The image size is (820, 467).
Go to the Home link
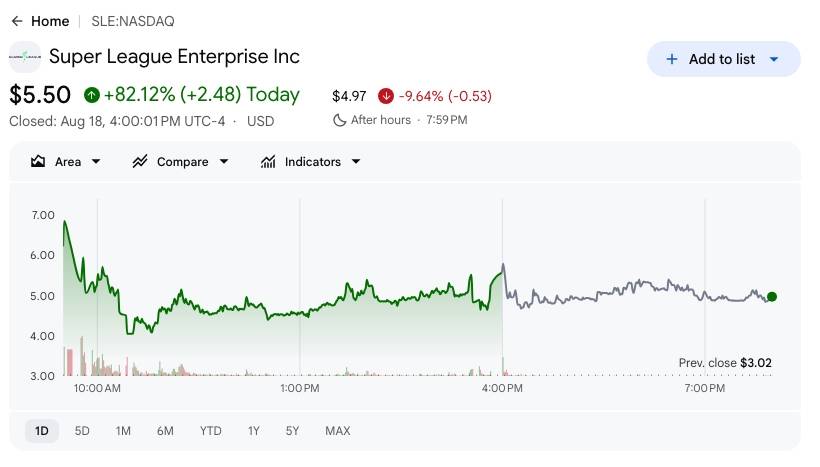50,21
